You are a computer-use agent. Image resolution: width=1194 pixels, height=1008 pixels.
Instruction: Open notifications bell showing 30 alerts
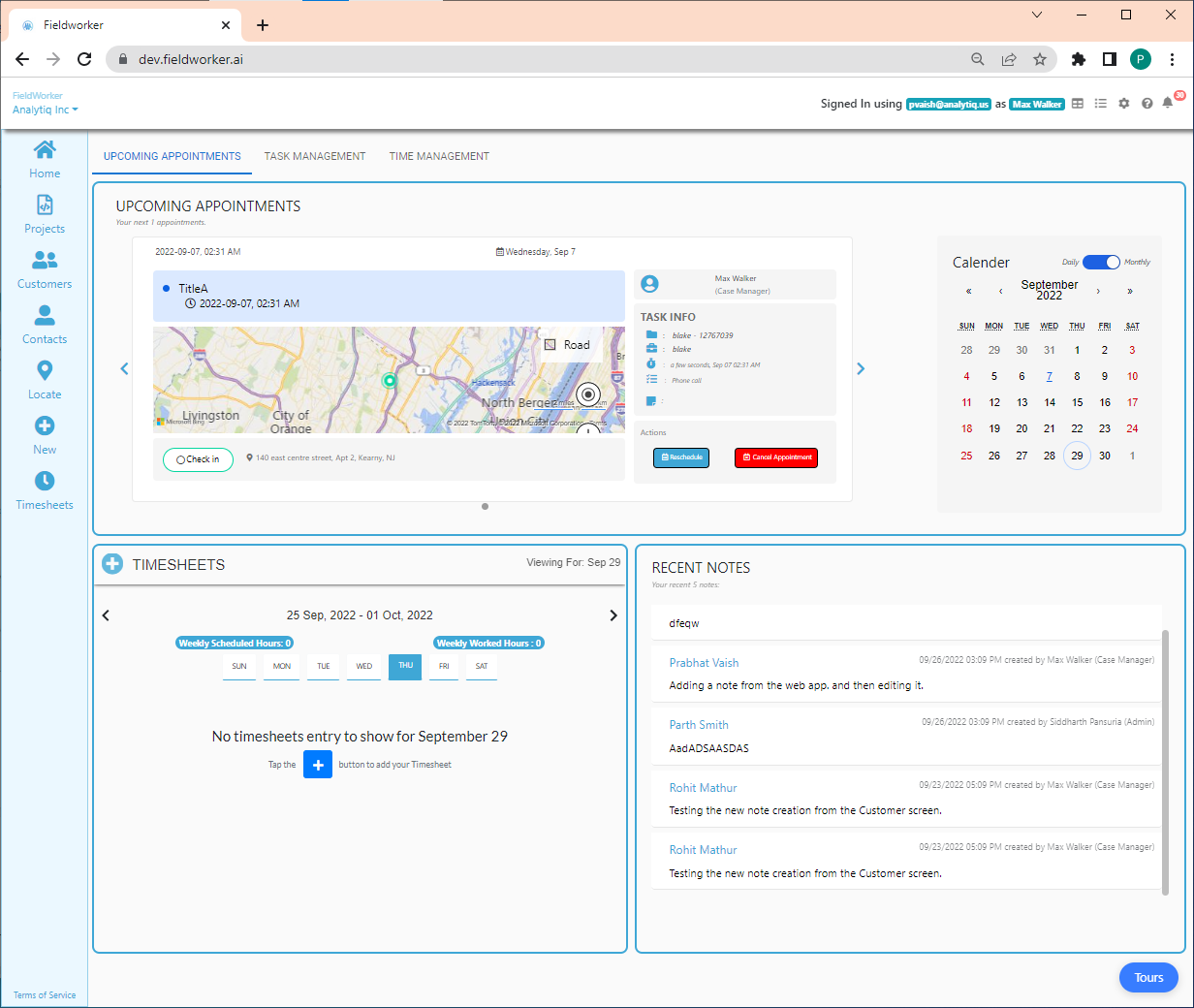tap(1168, 103)
